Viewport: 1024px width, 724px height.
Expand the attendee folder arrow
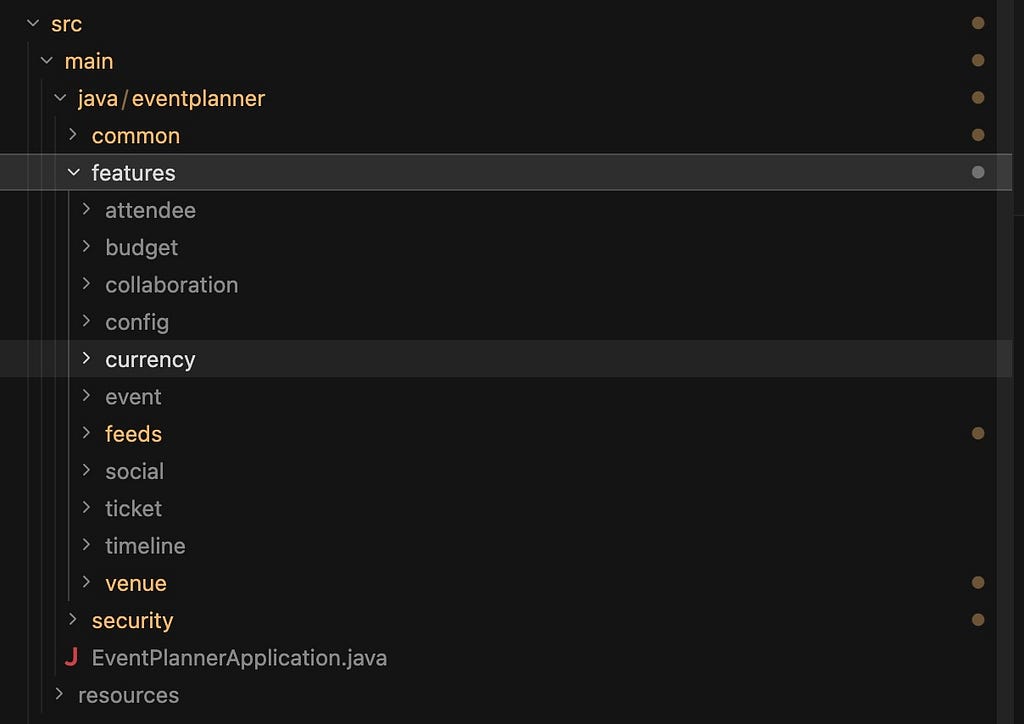(x=86, y=210)
